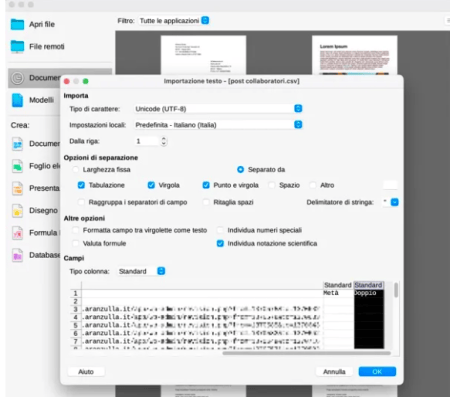Screen dimensions: 450x397
Task: Open the Lorem Ipsum document thumbnail
Action: 355,55
